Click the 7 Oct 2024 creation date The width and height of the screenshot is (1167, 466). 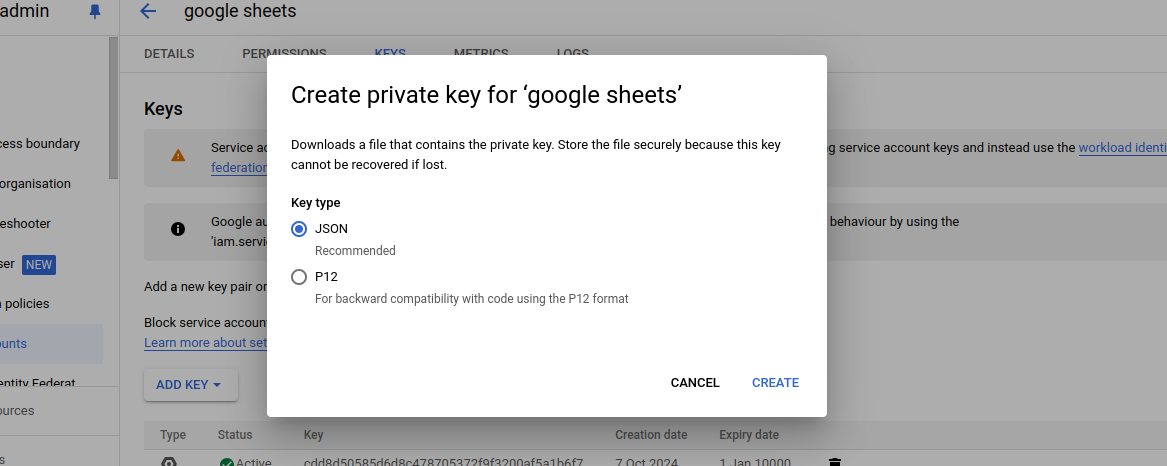(645, 462)
